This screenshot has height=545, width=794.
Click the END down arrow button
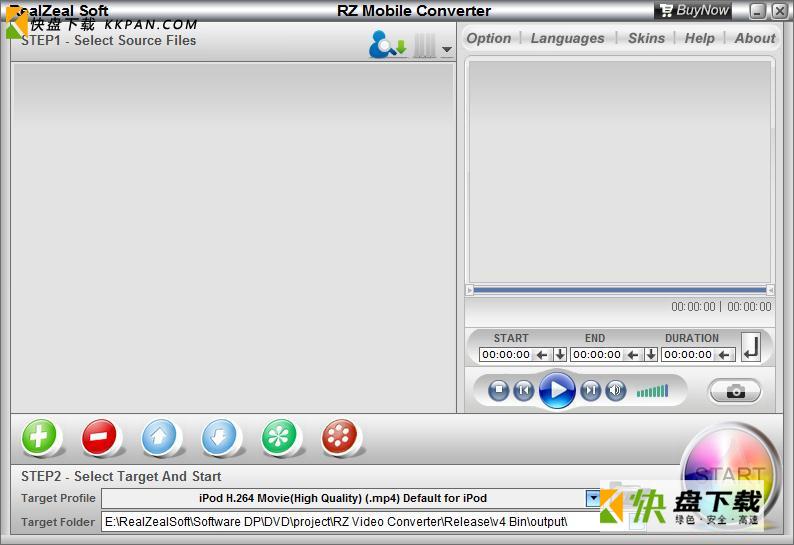(651, 355)
